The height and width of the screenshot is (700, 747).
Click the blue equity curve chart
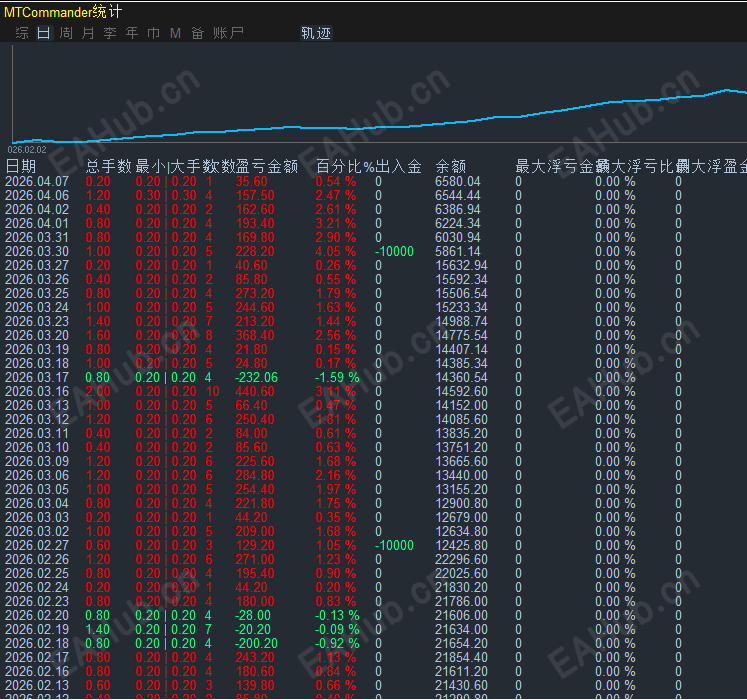379,117
